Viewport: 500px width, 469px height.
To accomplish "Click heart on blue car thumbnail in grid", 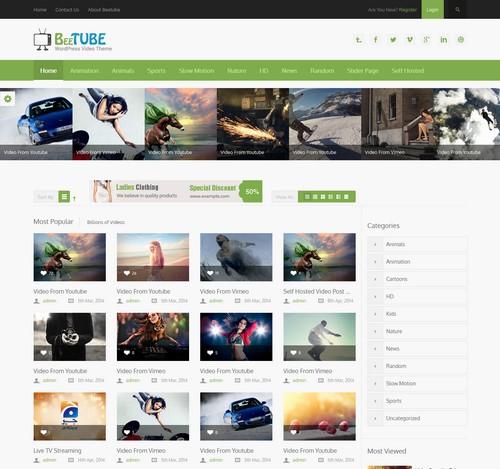I will coord(210,432).
